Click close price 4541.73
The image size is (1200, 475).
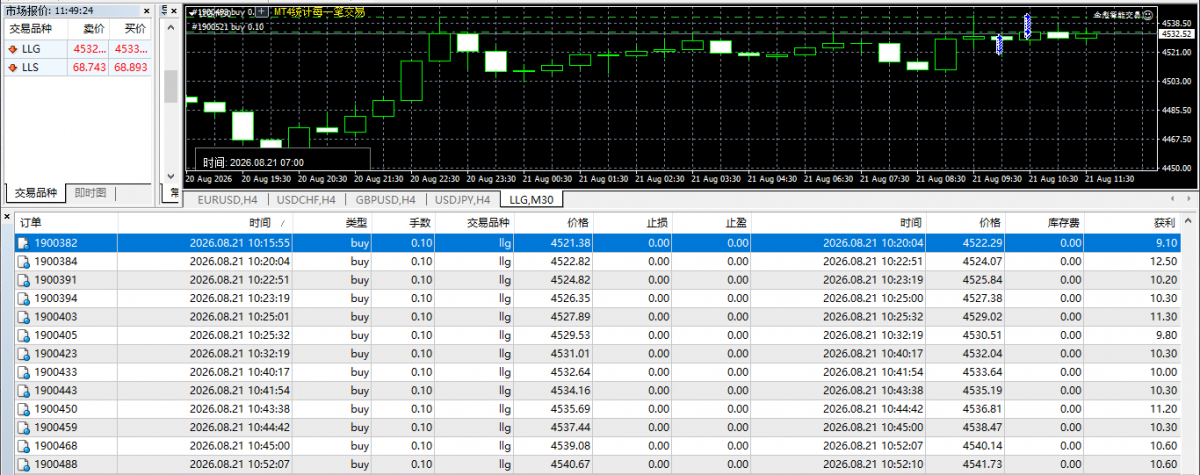980,464
